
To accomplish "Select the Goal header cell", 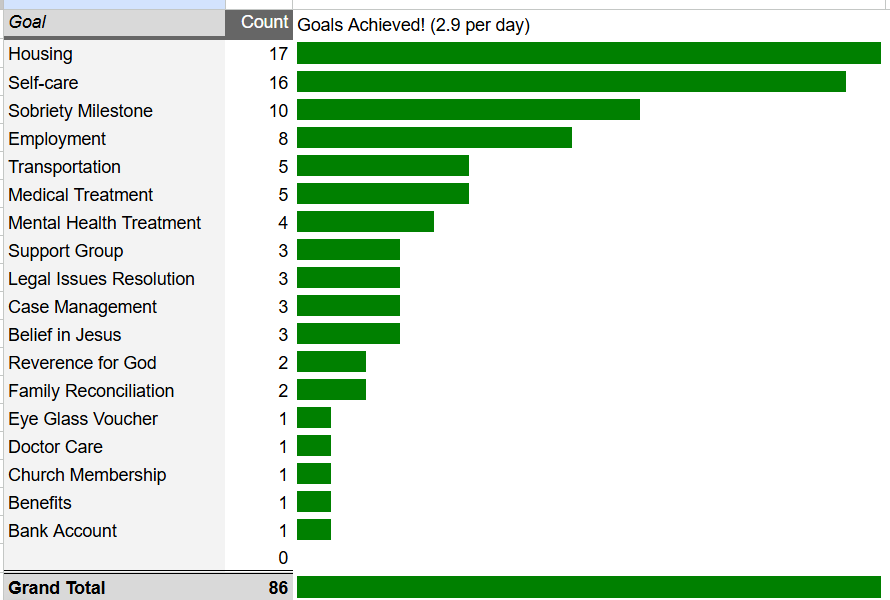I will [x=115, y=23].
